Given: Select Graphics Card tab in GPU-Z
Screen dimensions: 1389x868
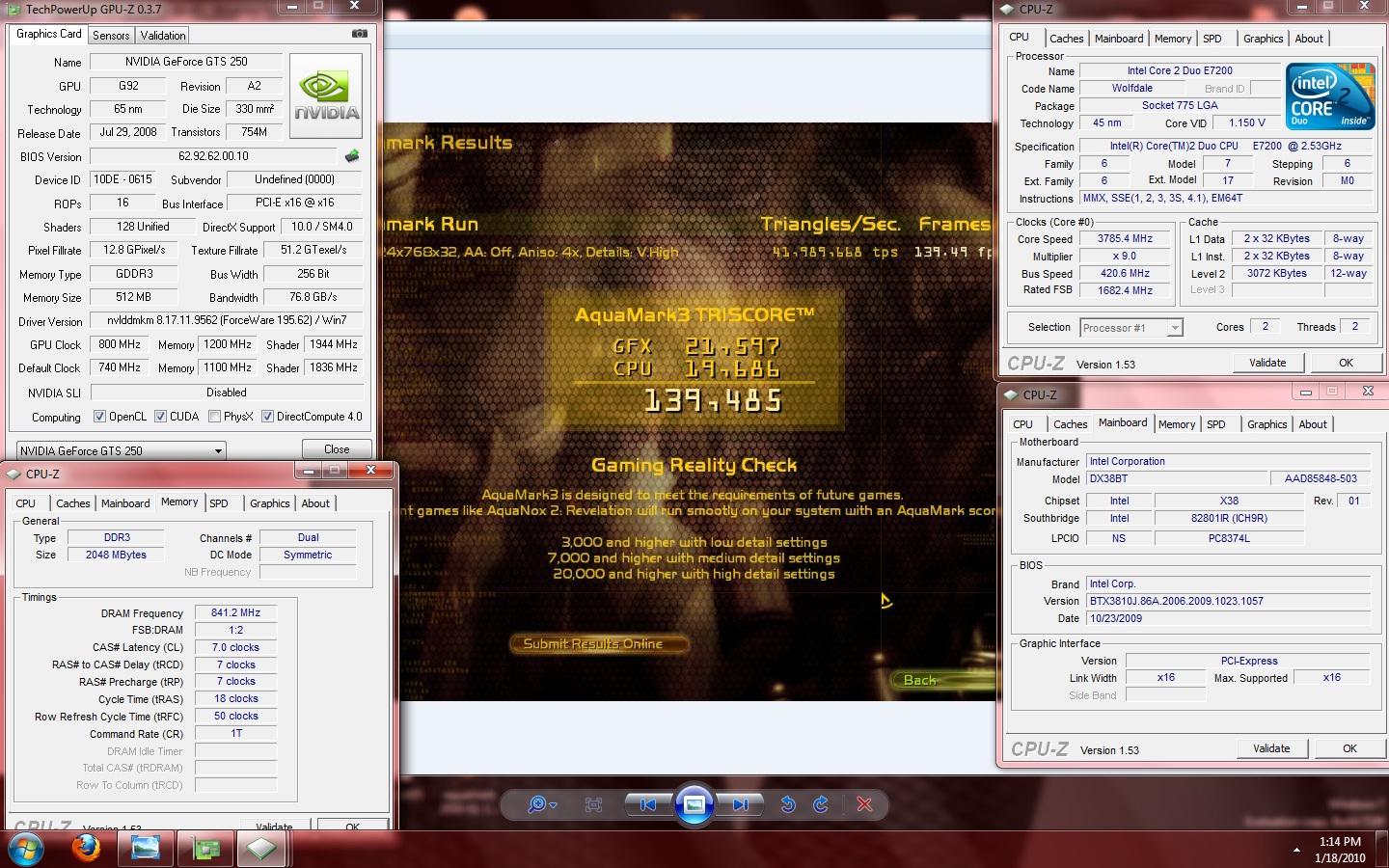Looking at the screenshot, I should point(49,34).
